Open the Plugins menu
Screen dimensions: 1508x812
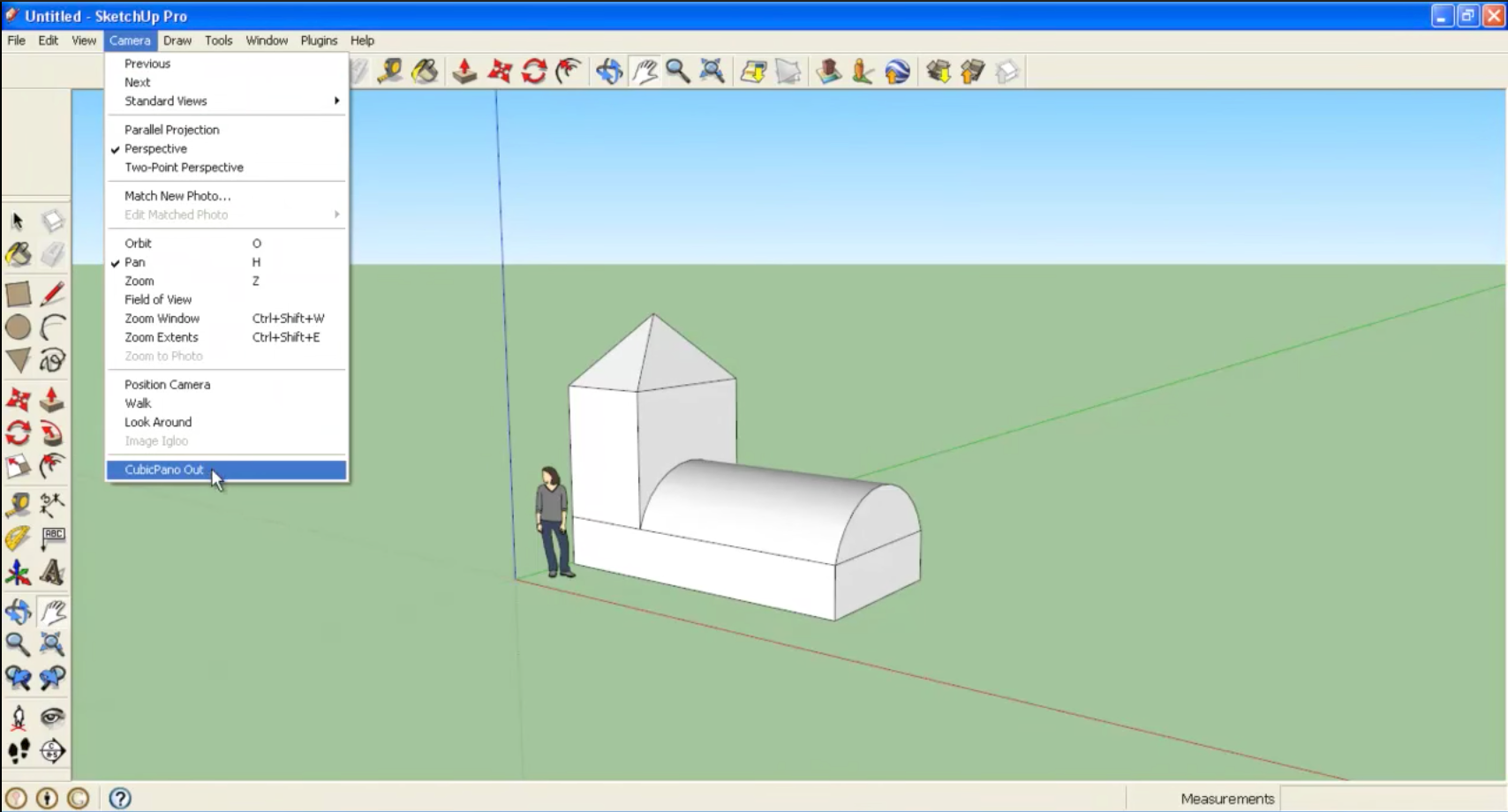click(x=319, y=41)
